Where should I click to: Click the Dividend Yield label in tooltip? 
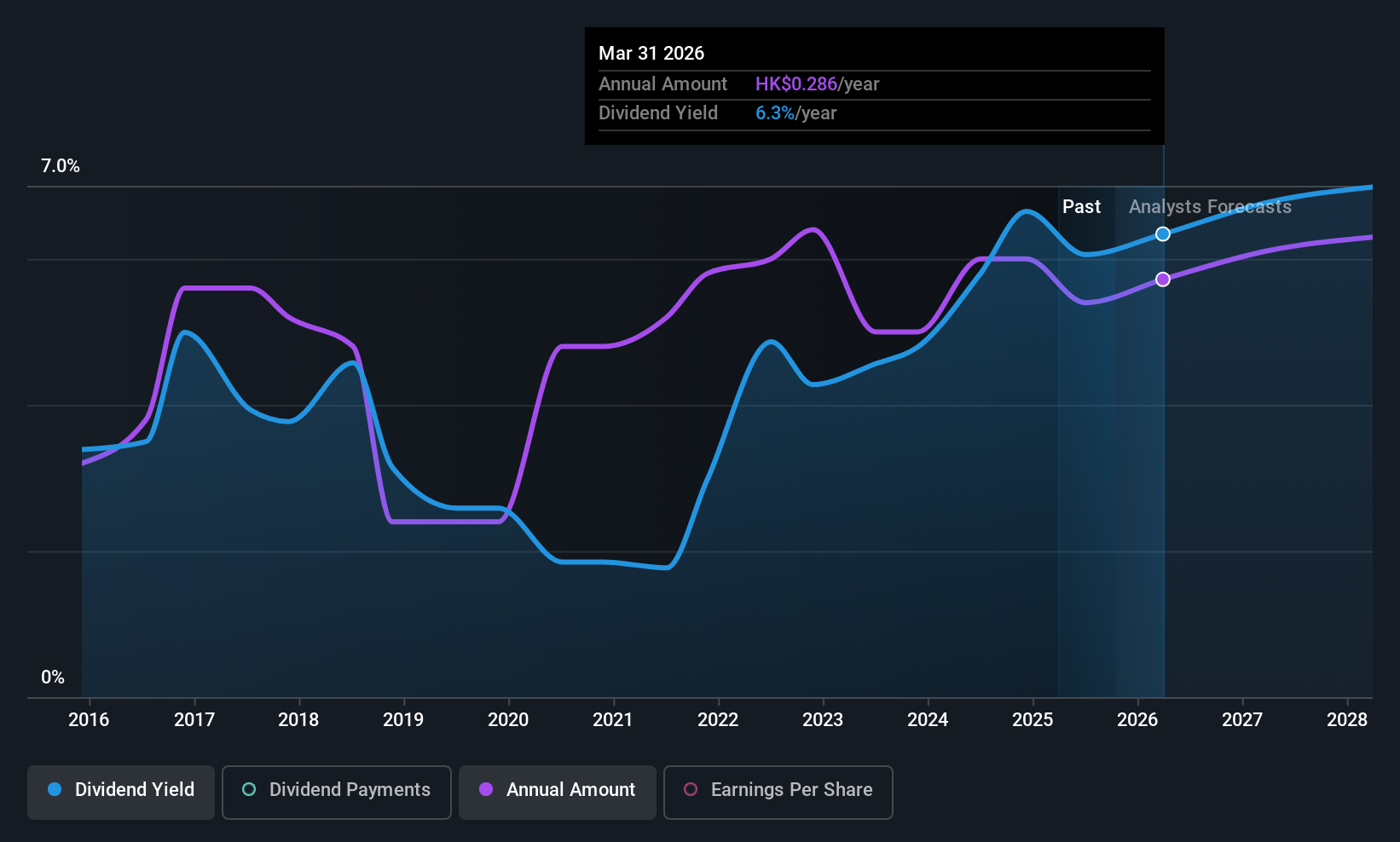(x=658, y=113)
